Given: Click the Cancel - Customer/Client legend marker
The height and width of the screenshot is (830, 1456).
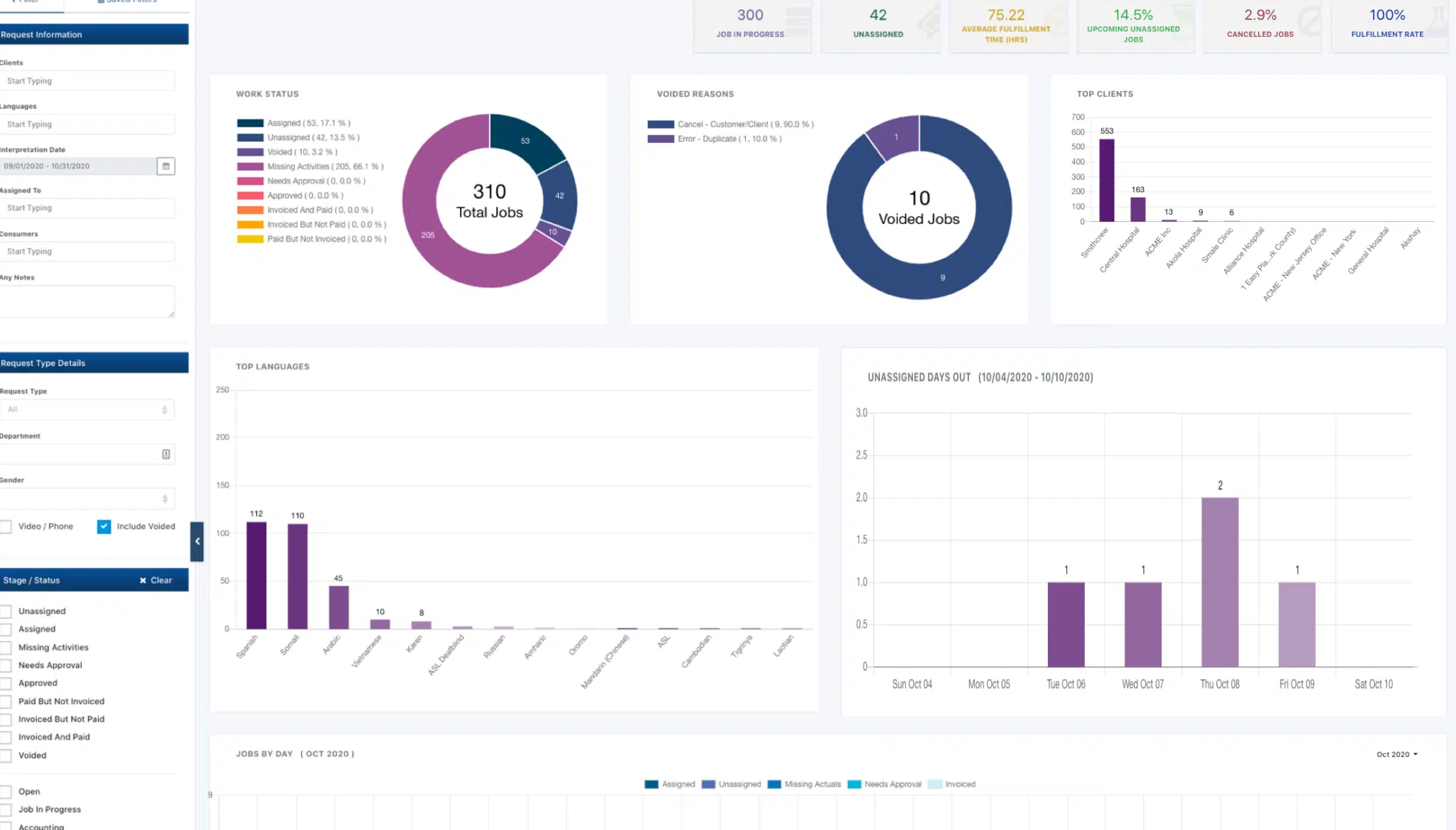Looking at the screenshot, I should coord(660,124).
